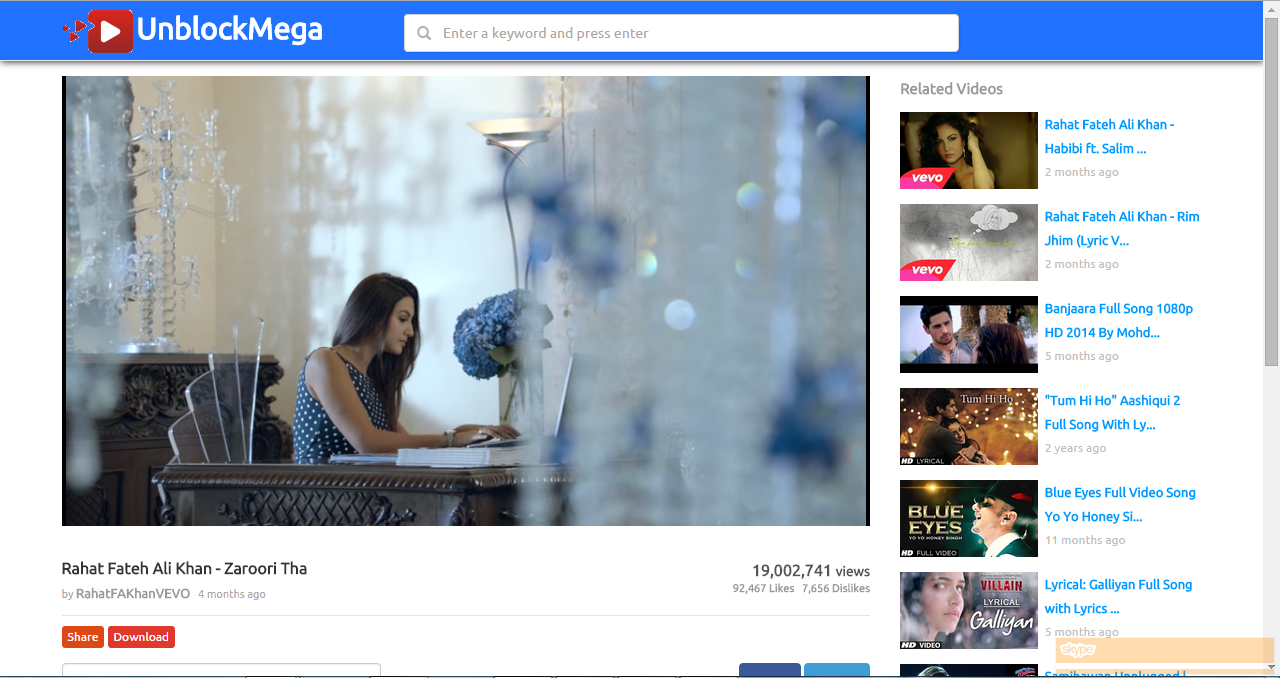Viewport: 1280px width, 678px height.
Task: Open Blue Eyes Full Video Song link
Action: (1120, 504)
